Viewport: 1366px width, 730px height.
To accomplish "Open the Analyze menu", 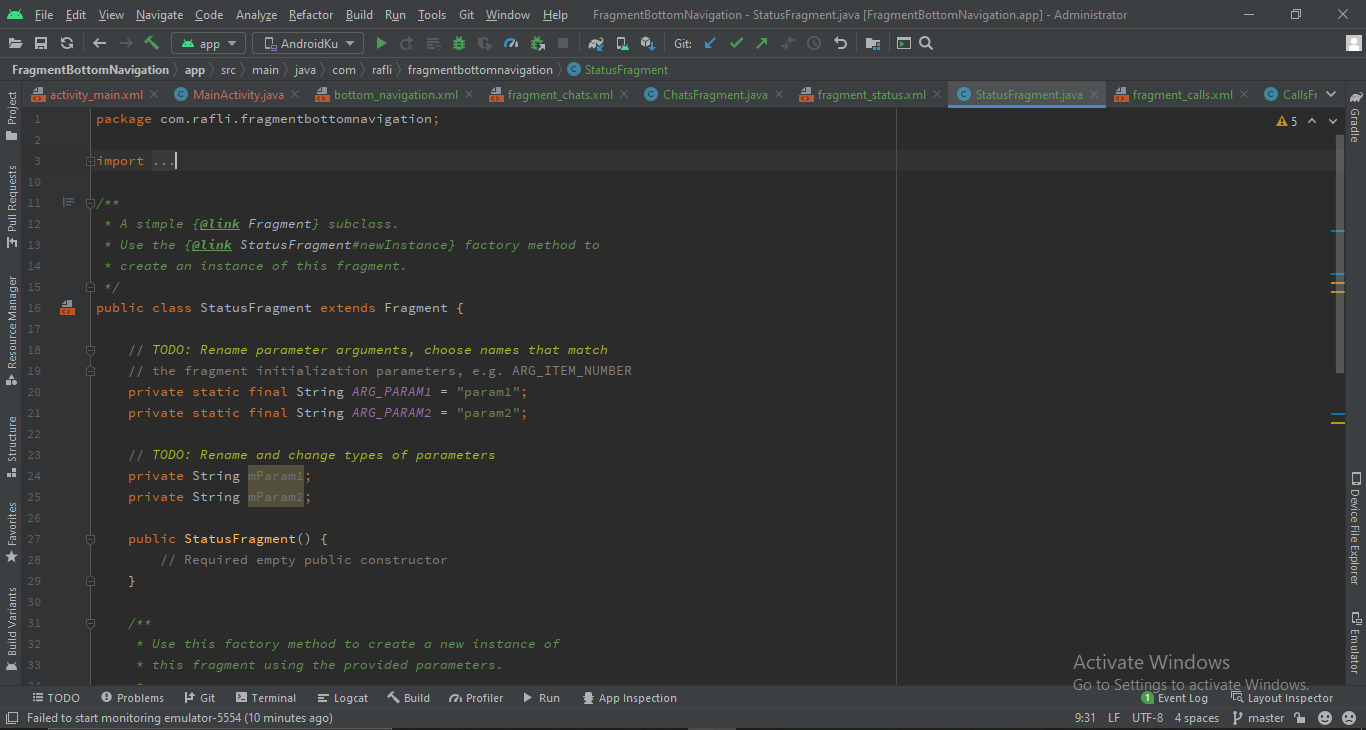I will [256, 15].
